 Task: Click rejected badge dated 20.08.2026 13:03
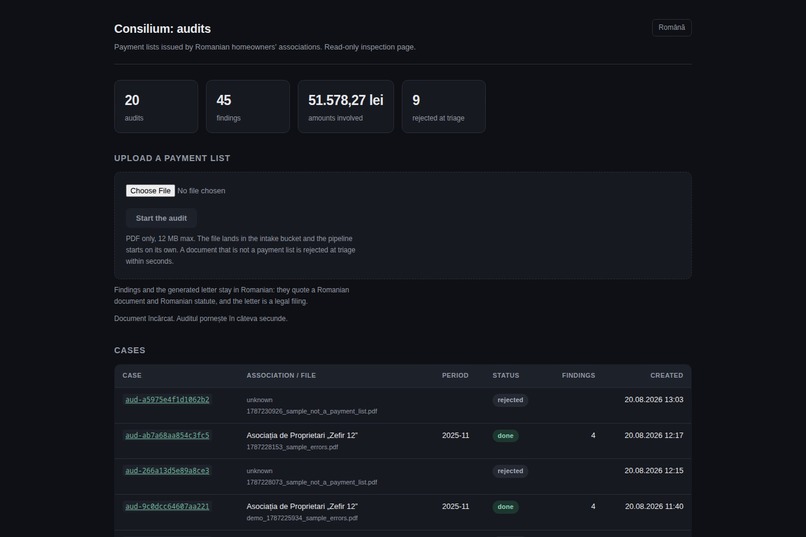pyautogui.click(x=510, y=400)
